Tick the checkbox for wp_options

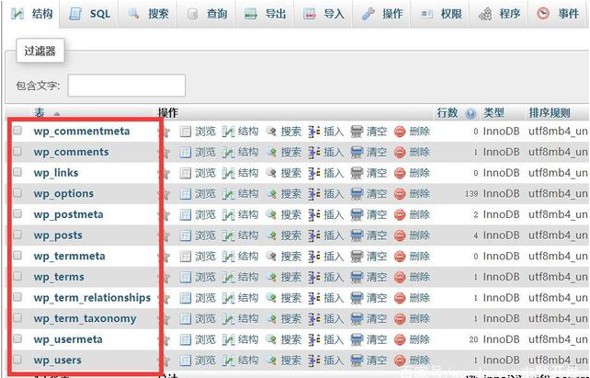tap(18, 193)
